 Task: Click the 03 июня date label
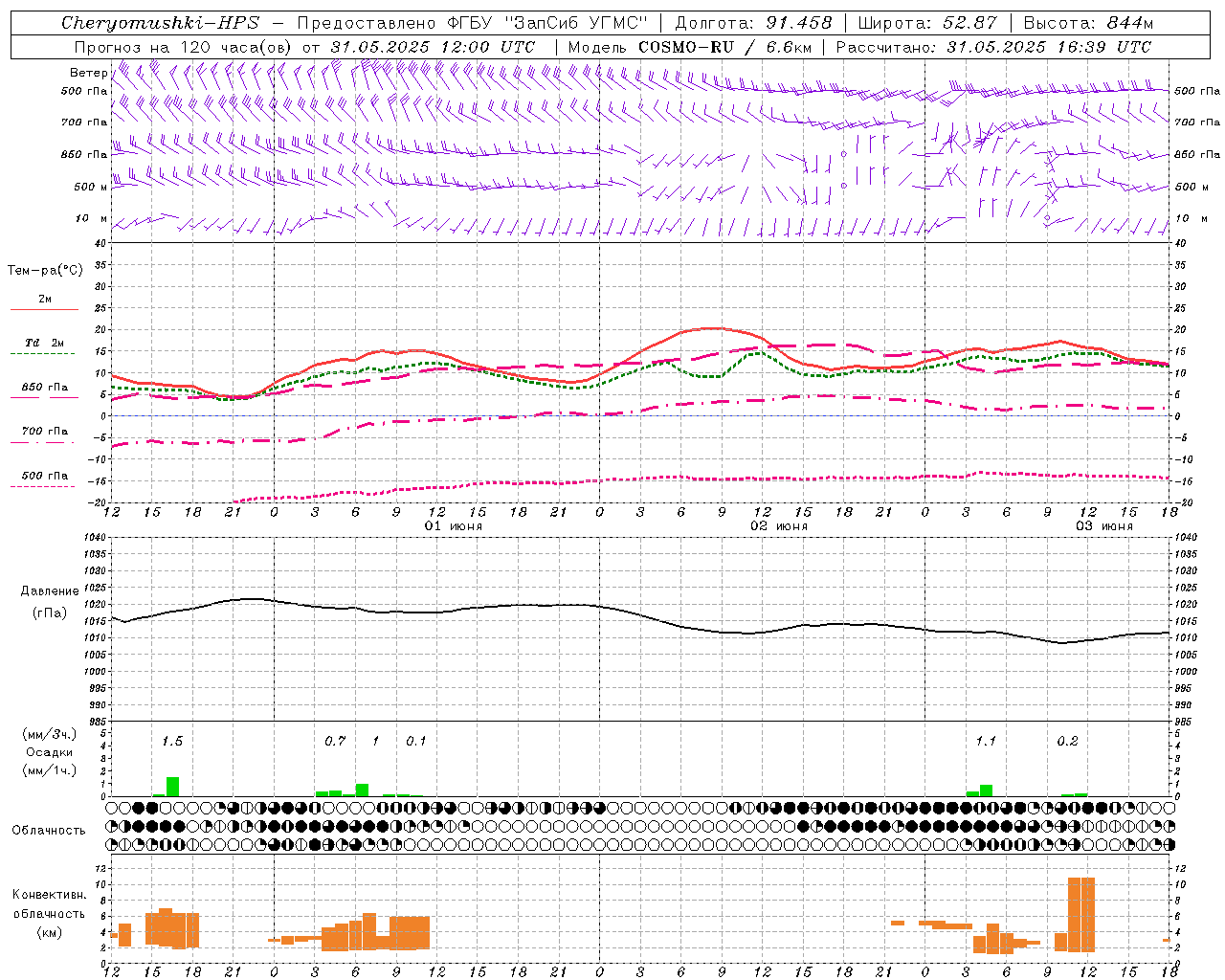click(x=1104, y=526)
